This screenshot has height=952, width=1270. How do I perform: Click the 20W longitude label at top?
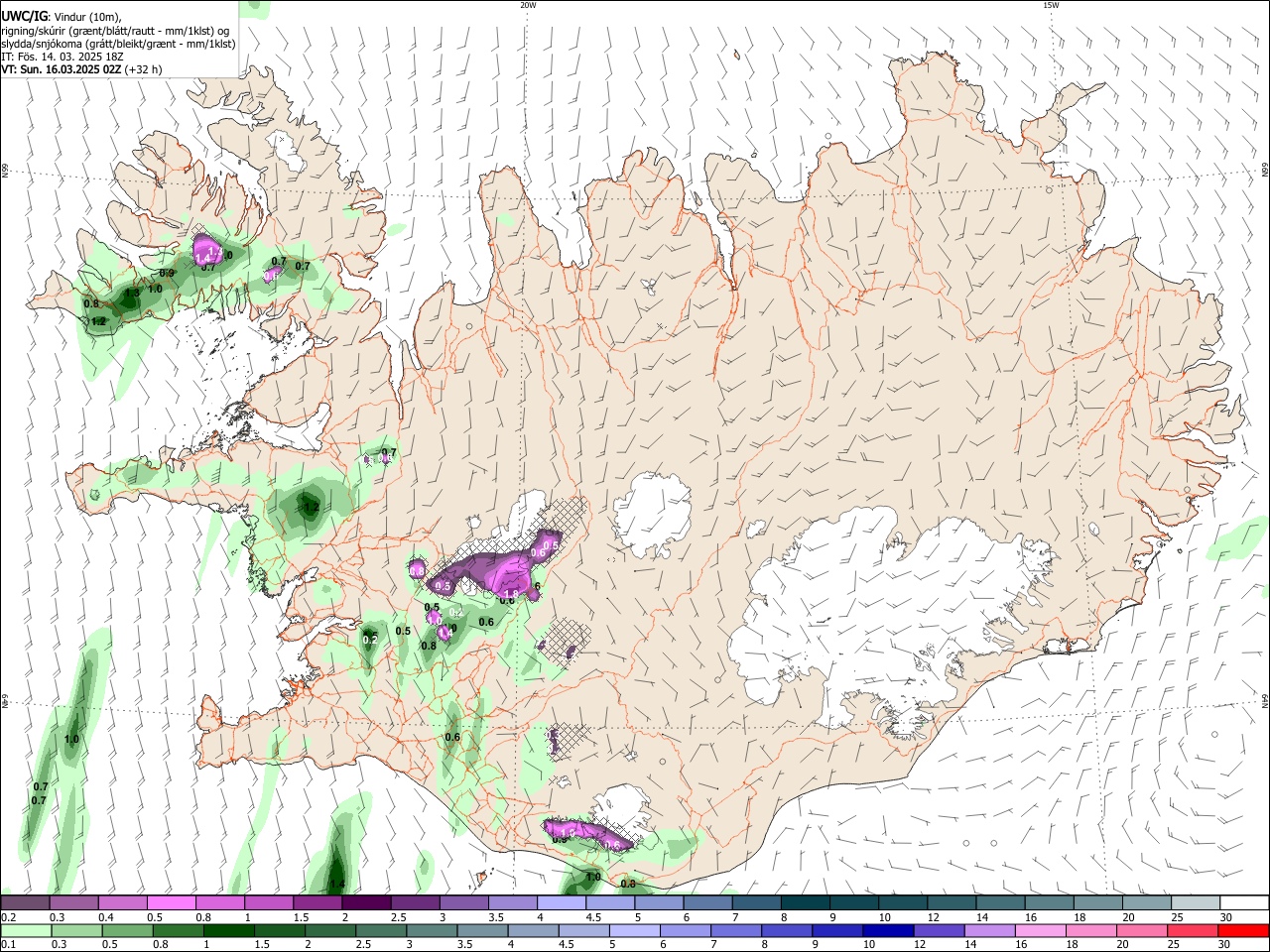[528, 5]
